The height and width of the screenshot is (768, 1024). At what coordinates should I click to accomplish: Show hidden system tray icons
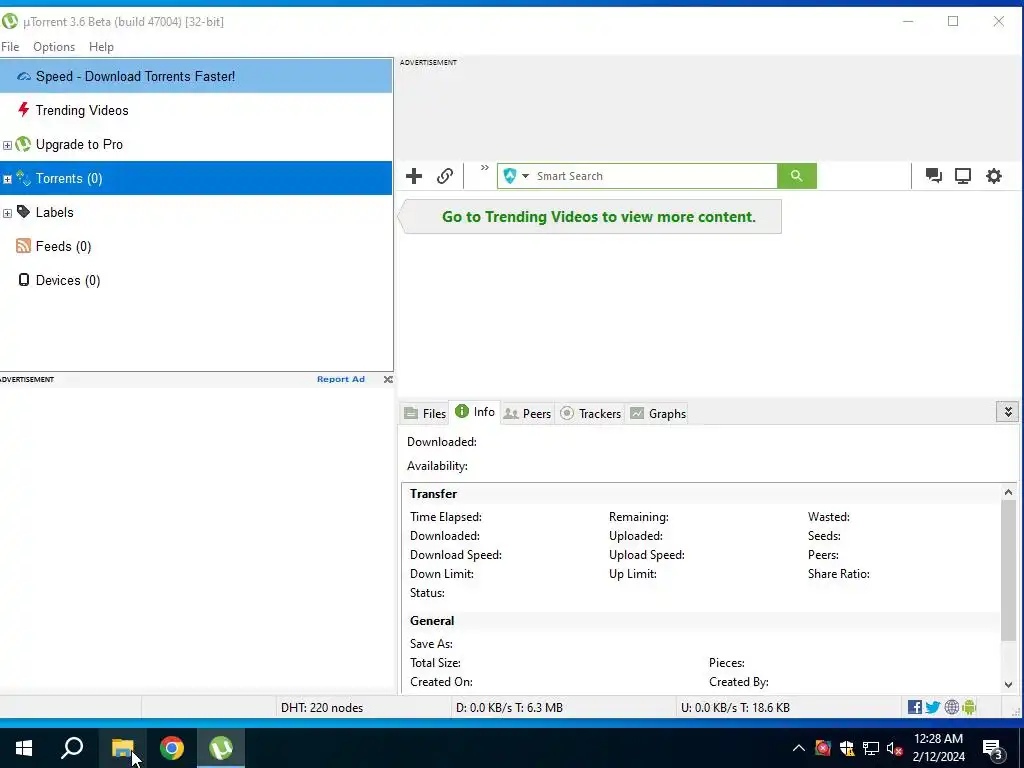pos(799,748)
